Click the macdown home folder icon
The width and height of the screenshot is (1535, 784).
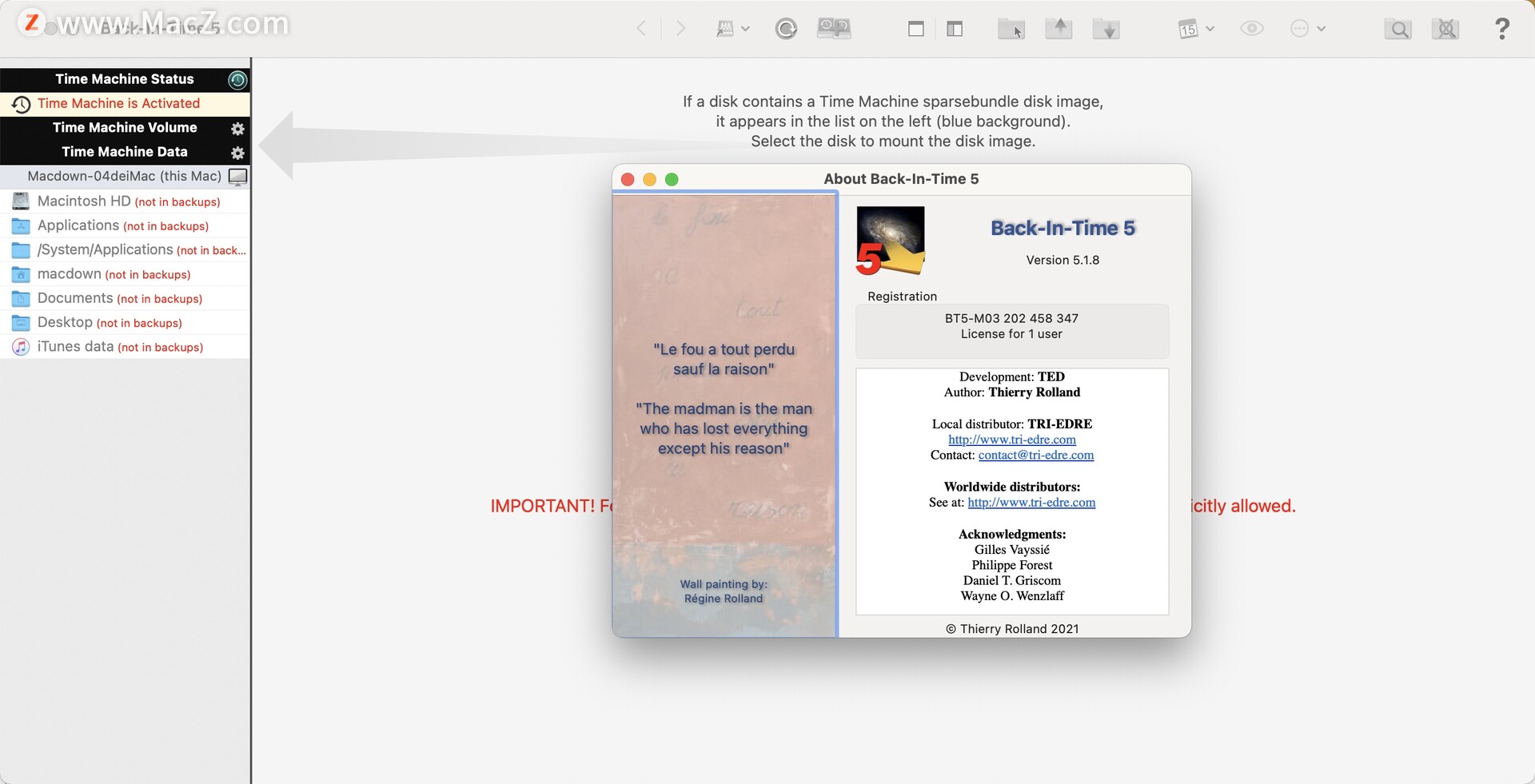tap(21, 275)
